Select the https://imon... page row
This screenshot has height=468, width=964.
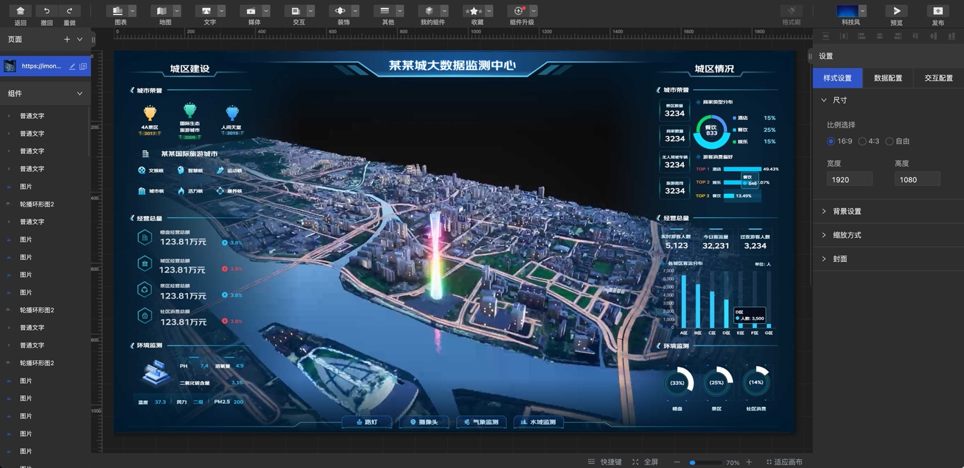45,66
